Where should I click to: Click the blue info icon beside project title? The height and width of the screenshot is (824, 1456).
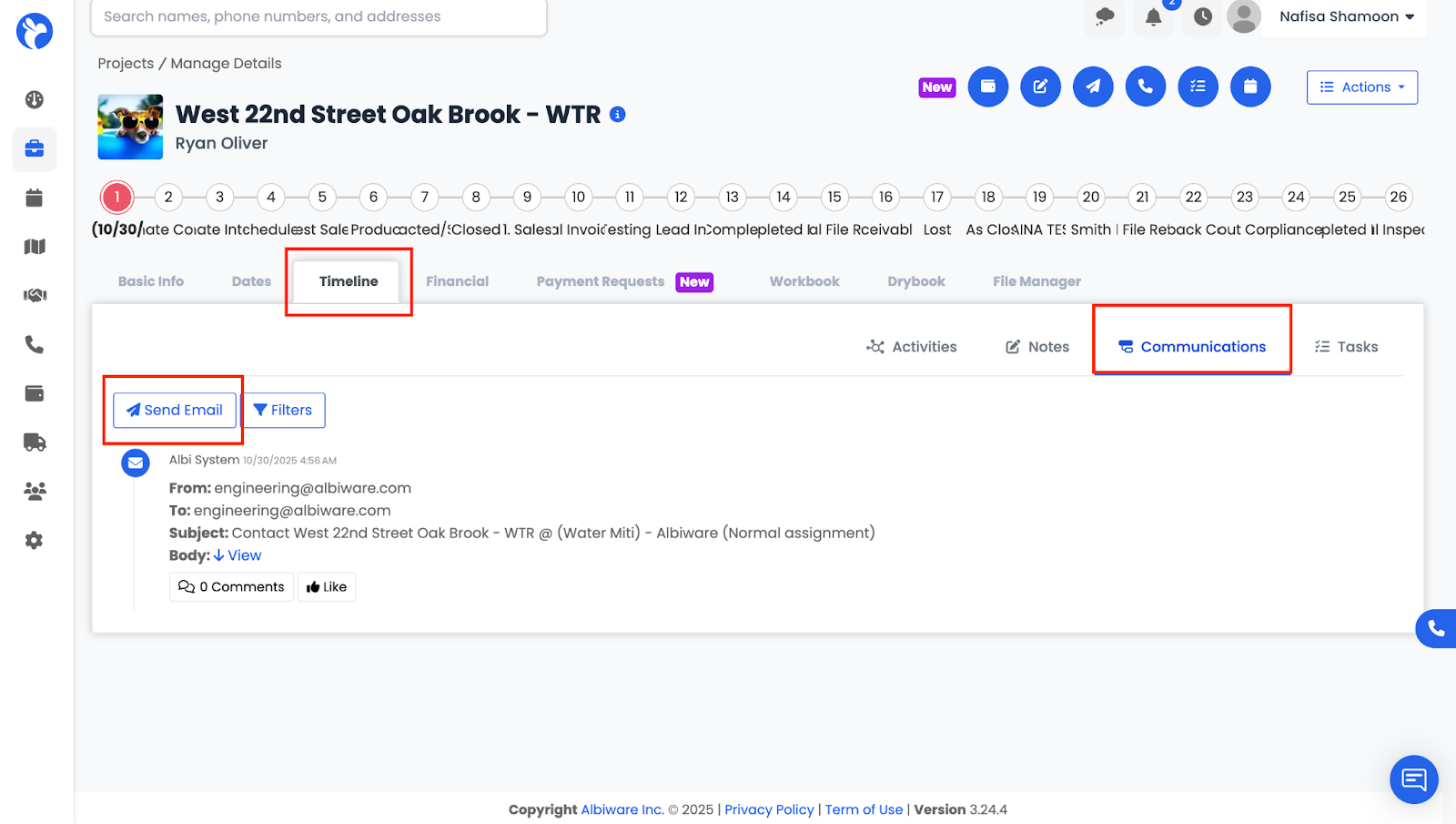618,115
